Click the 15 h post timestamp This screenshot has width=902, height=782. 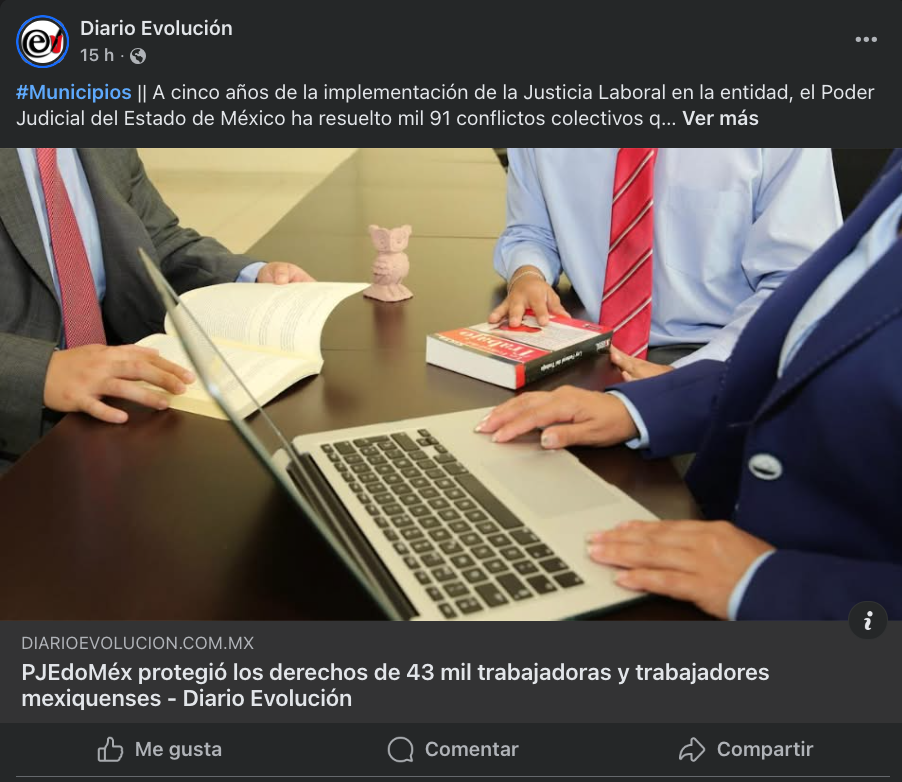tap(97, 55)
